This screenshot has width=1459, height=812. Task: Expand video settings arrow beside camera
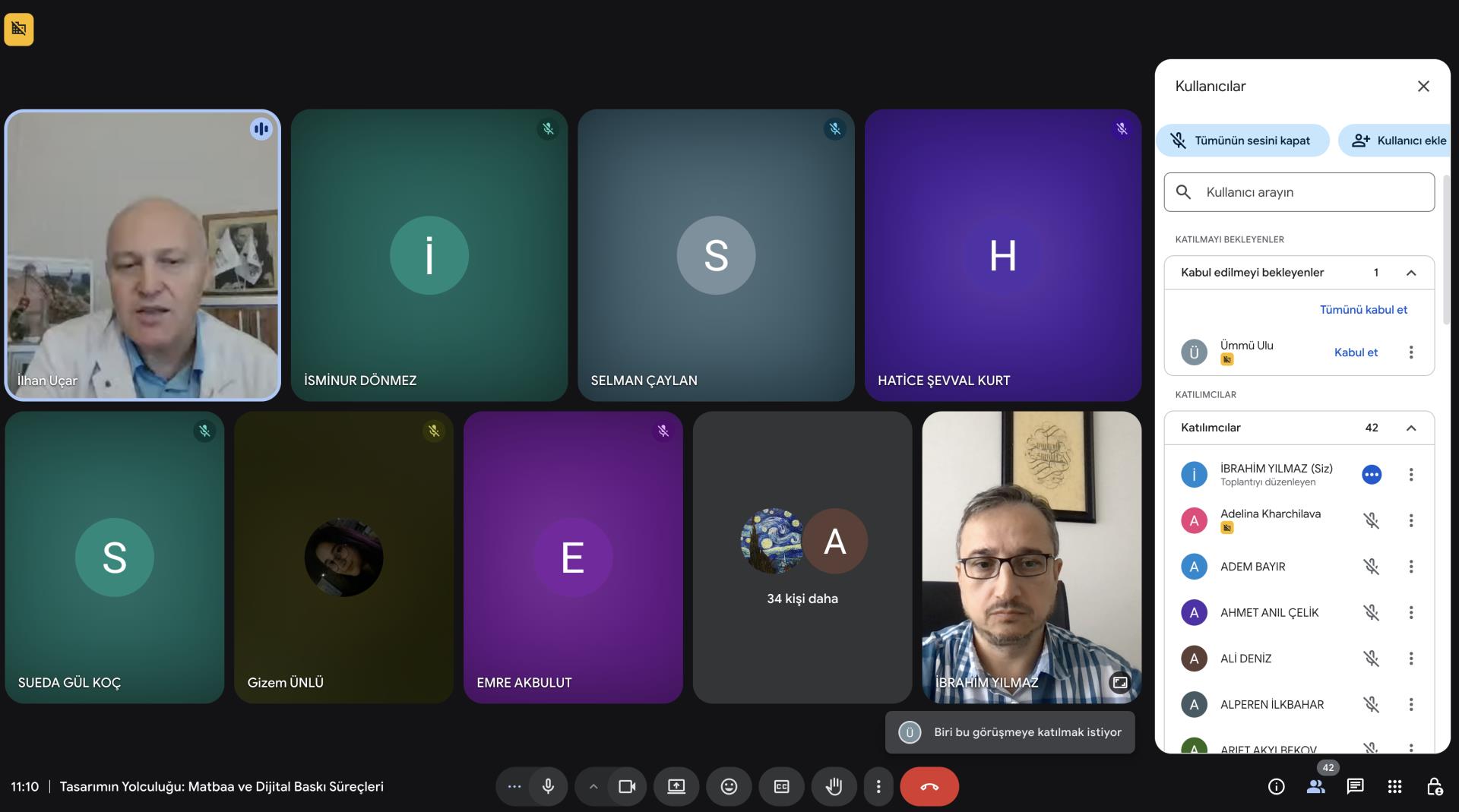[x=593, y=787]
